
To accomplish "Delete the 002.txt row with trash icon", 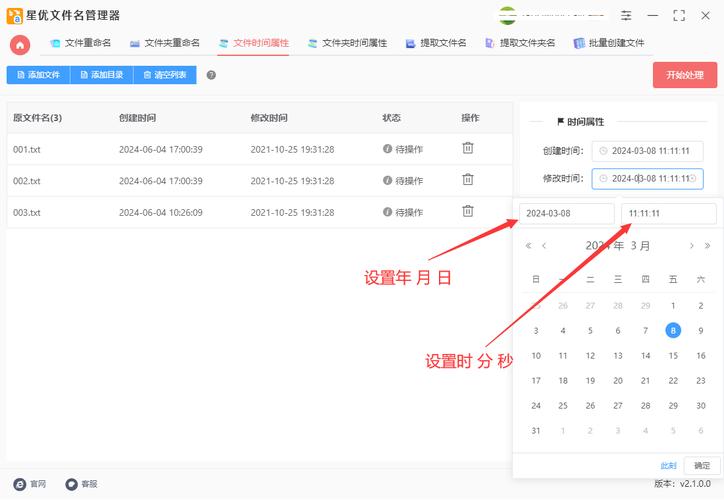I will click(468, 179).
